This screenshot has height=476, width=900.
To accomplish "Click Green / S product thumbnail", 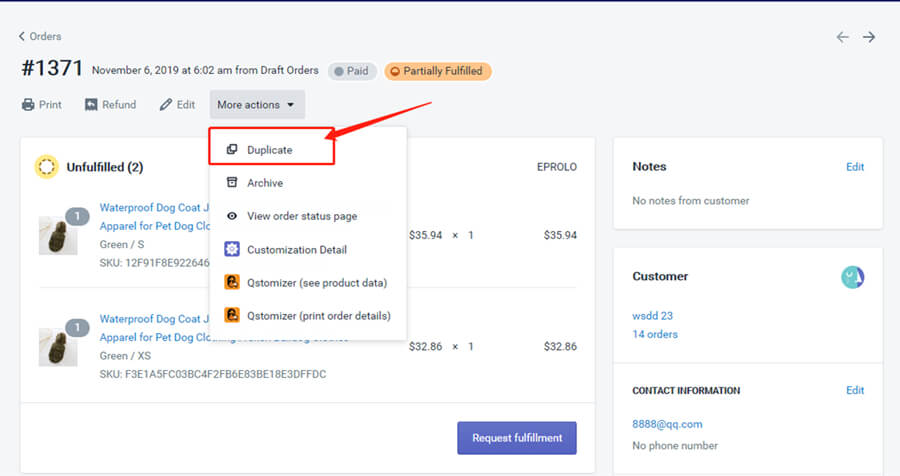I will pos(58,235).
